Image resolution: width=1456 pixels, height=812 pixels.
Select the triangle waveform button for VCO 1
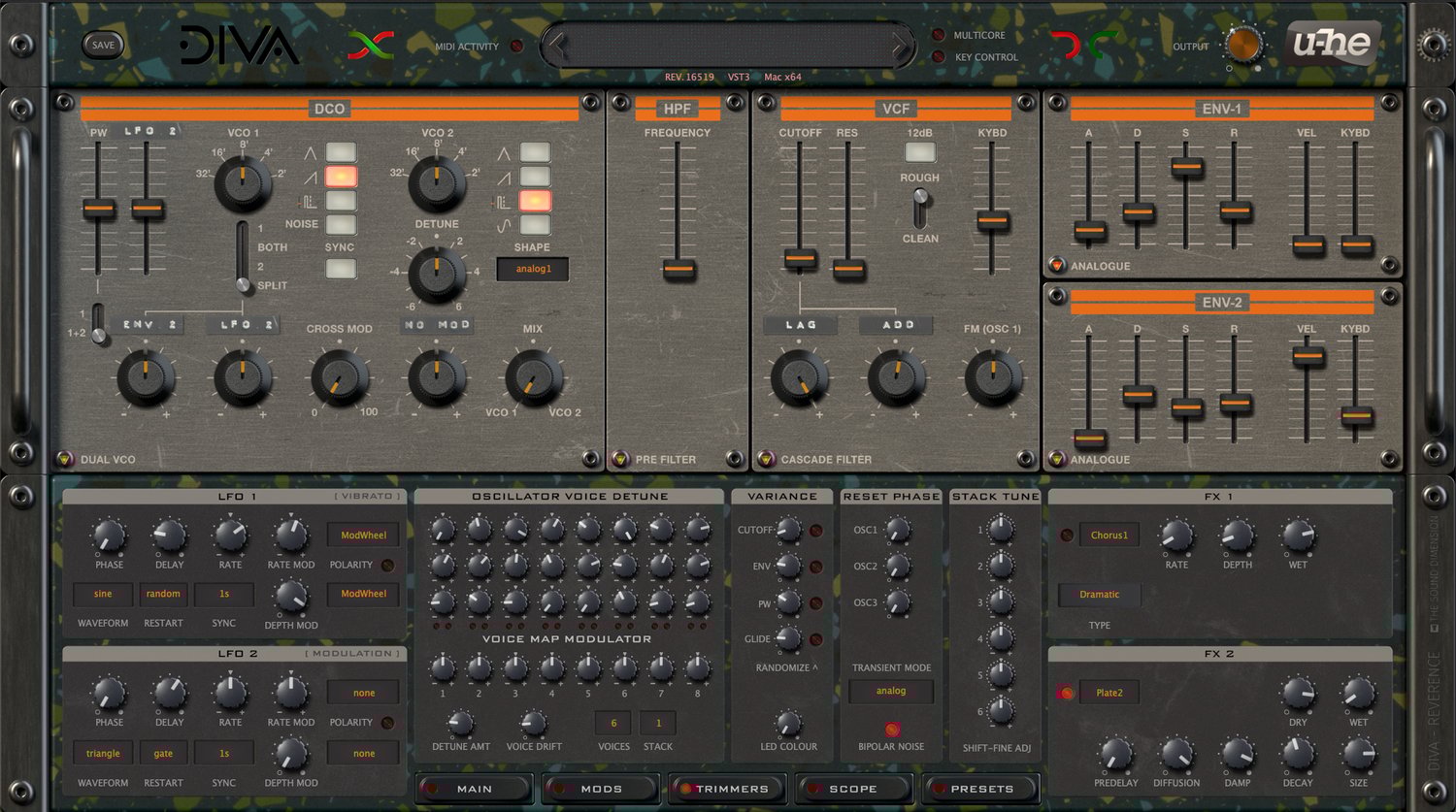(341, 152)
